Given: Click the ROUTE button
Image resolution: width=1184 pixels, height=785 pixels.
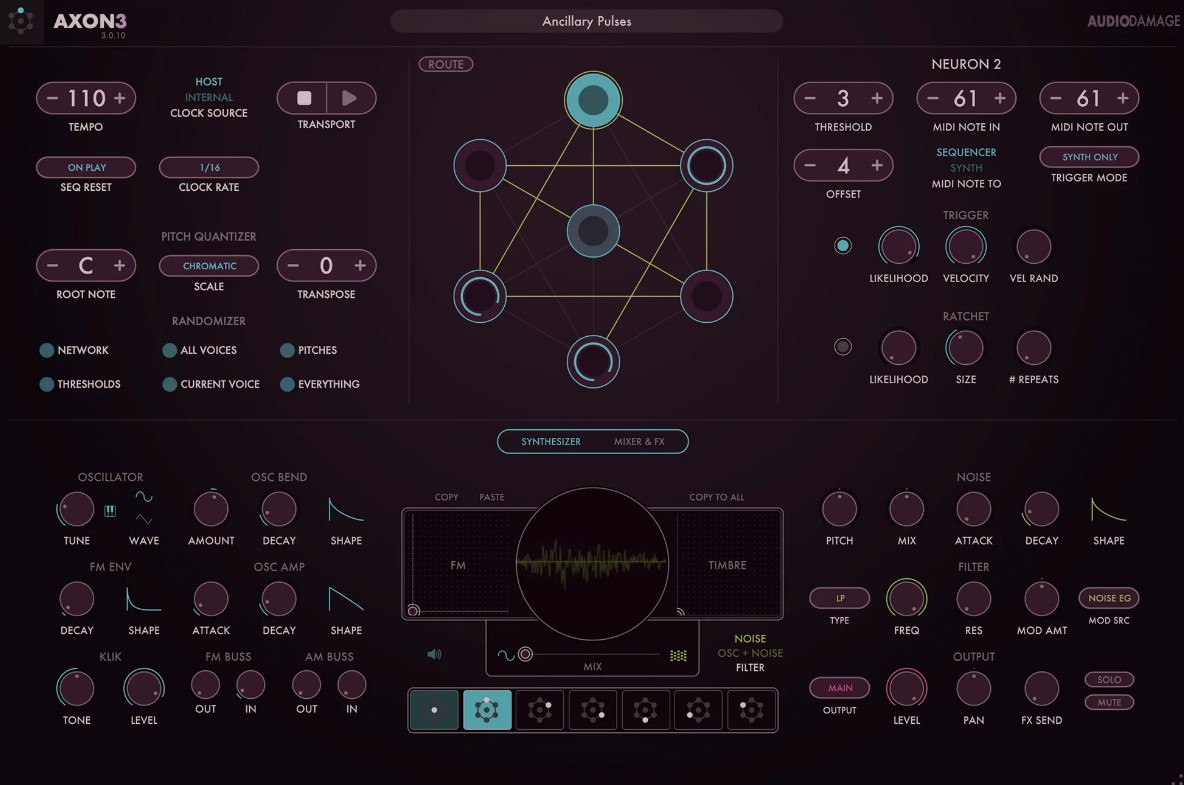Looking at the screenshot, I should click(446, 64).
